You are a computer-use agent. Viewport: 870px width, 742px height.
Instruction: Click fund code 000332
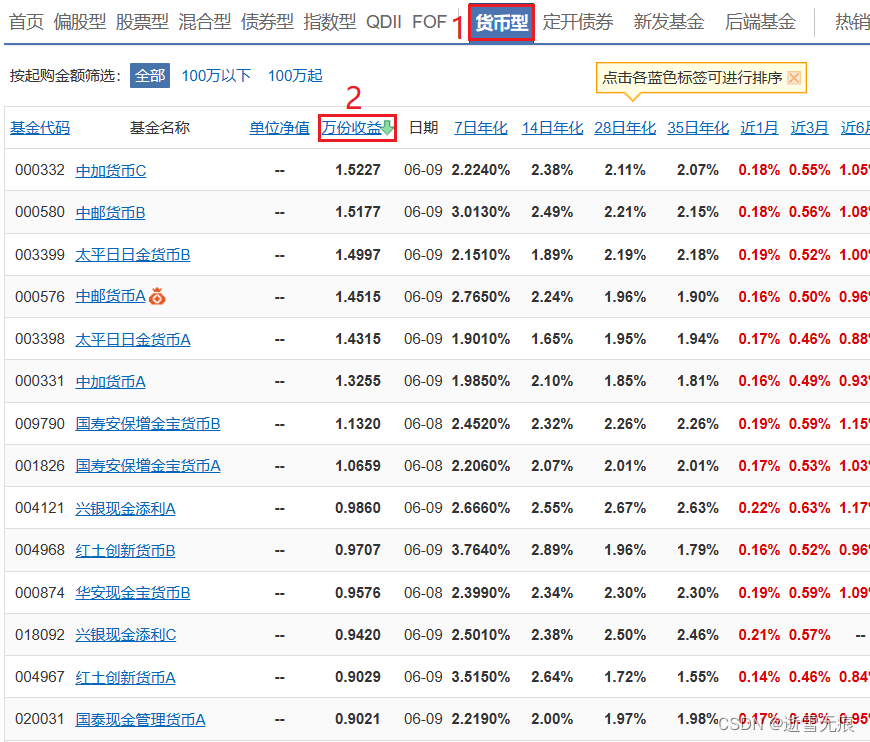pos(39,170)
